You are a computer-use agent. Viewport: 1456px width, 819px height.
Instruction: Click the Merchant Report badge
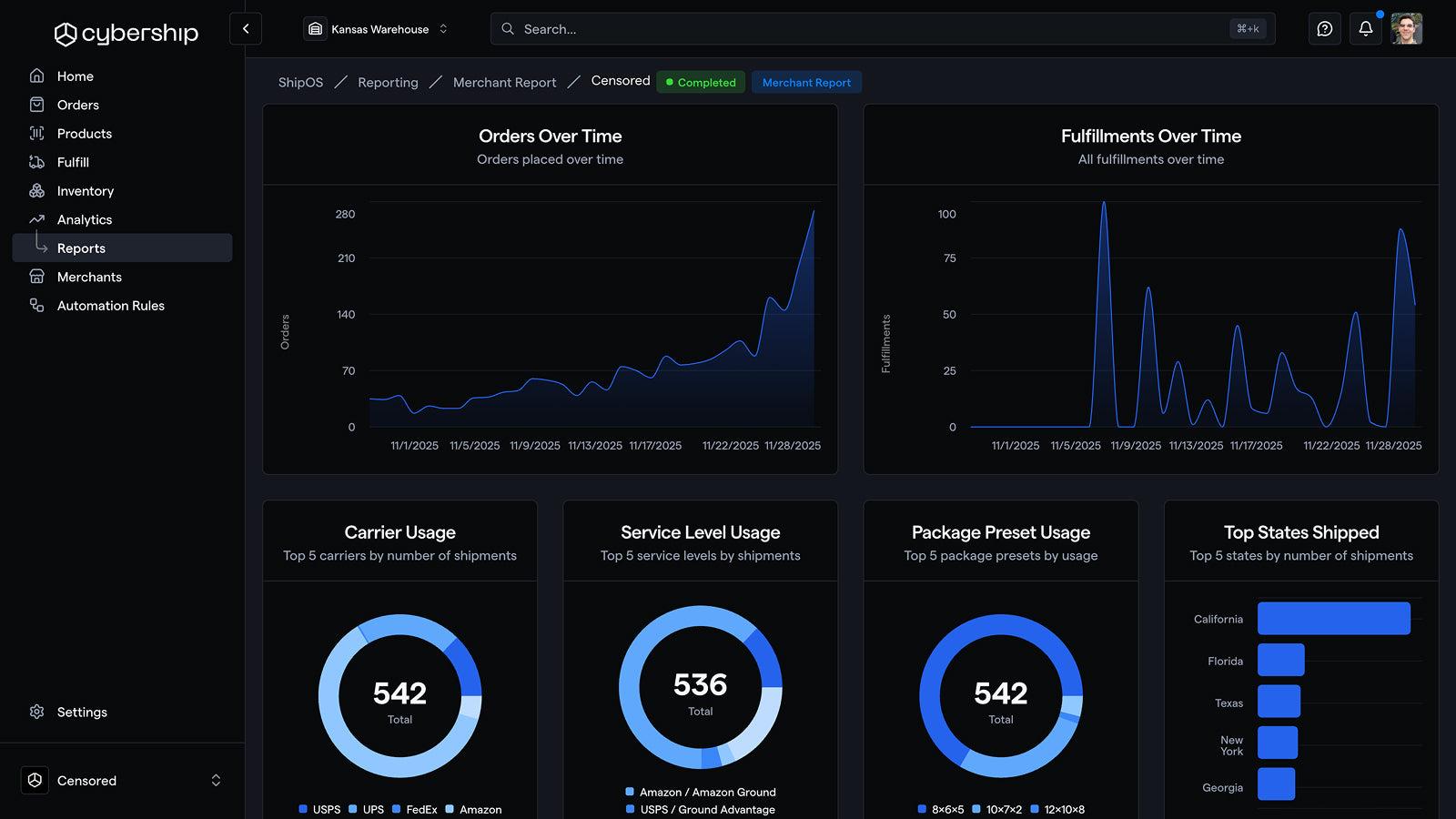tap(806, 82)
